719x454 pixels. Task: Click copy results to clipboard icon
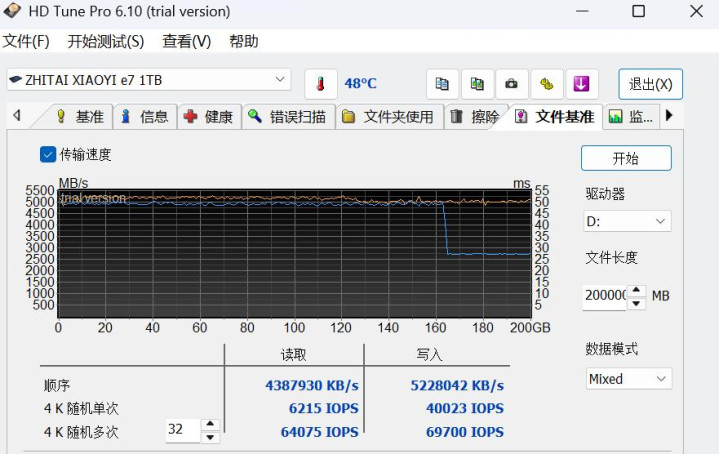[442, 84]
